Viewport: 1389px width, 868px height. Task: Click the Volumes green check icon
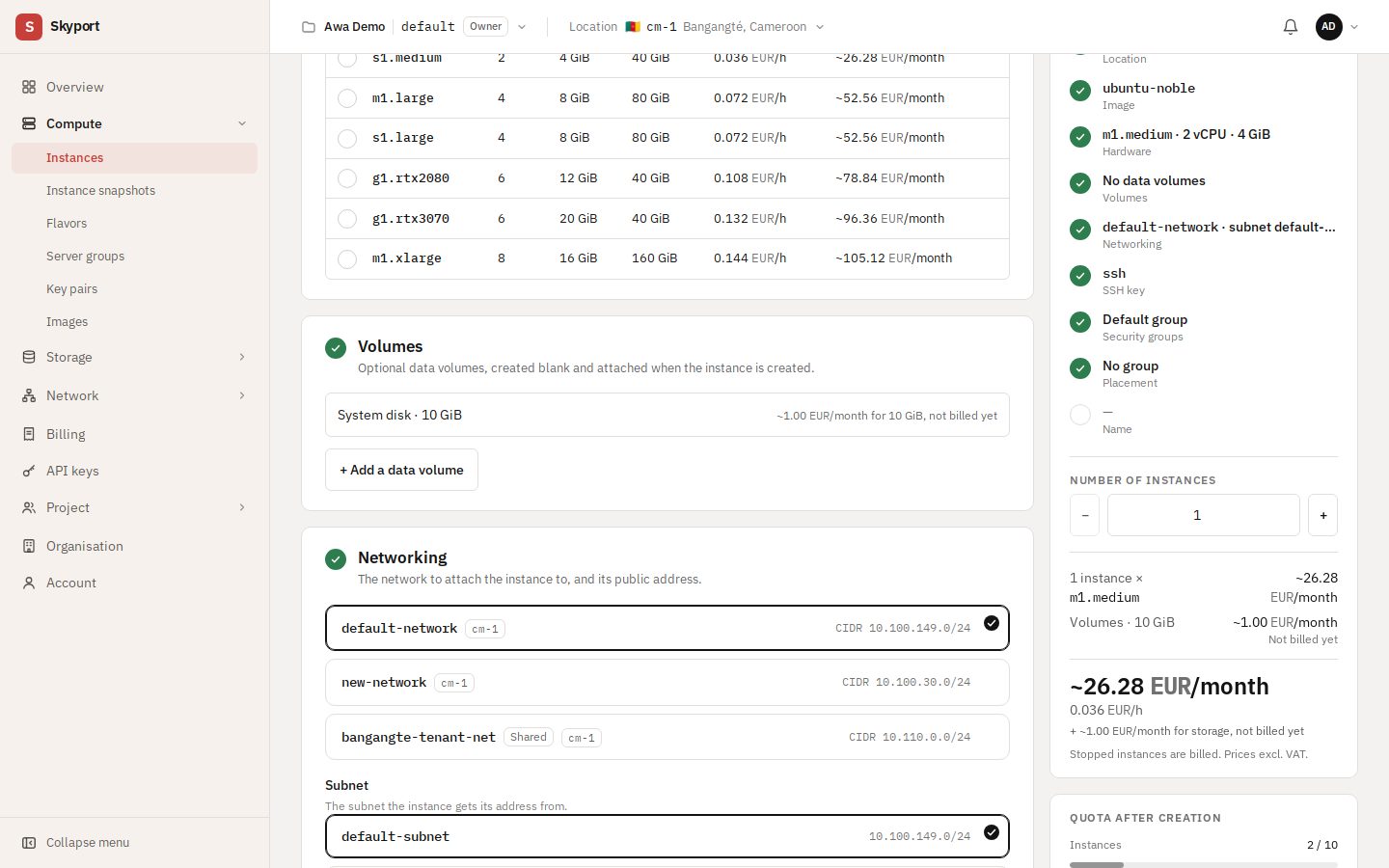[x=336, y=348]
